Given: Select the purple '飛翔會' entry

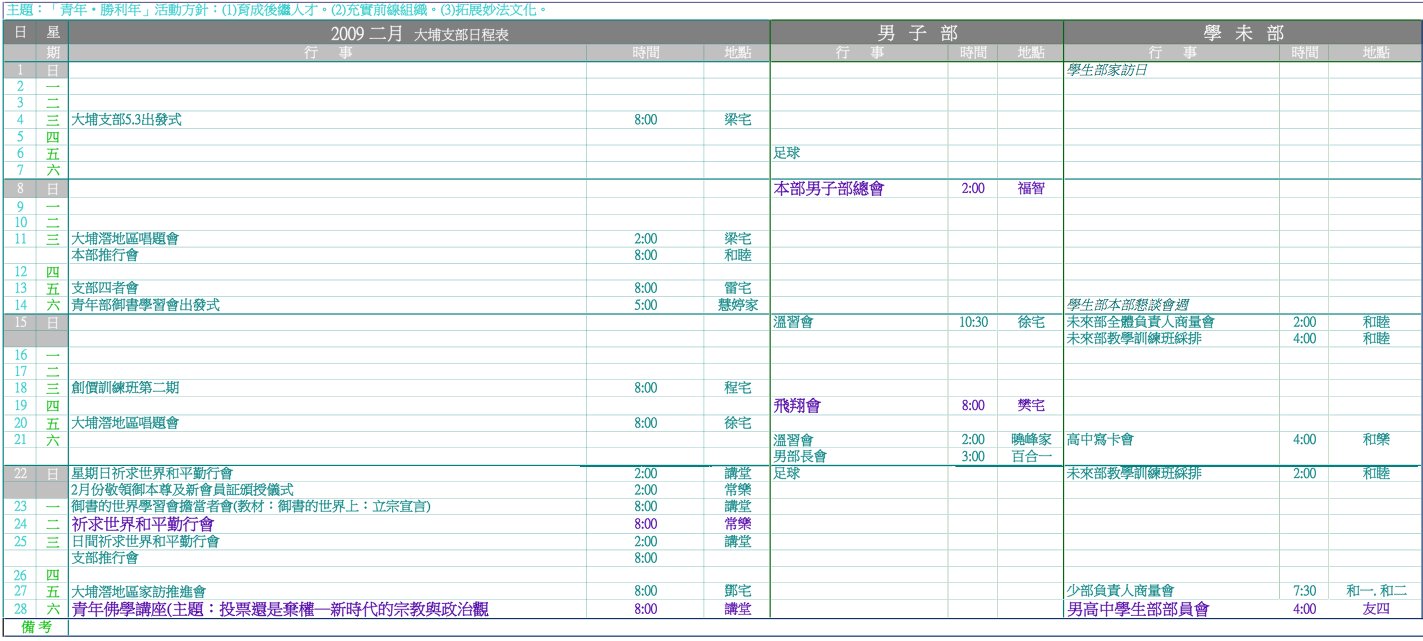Looking at the screenshot, I should (797, 406).
